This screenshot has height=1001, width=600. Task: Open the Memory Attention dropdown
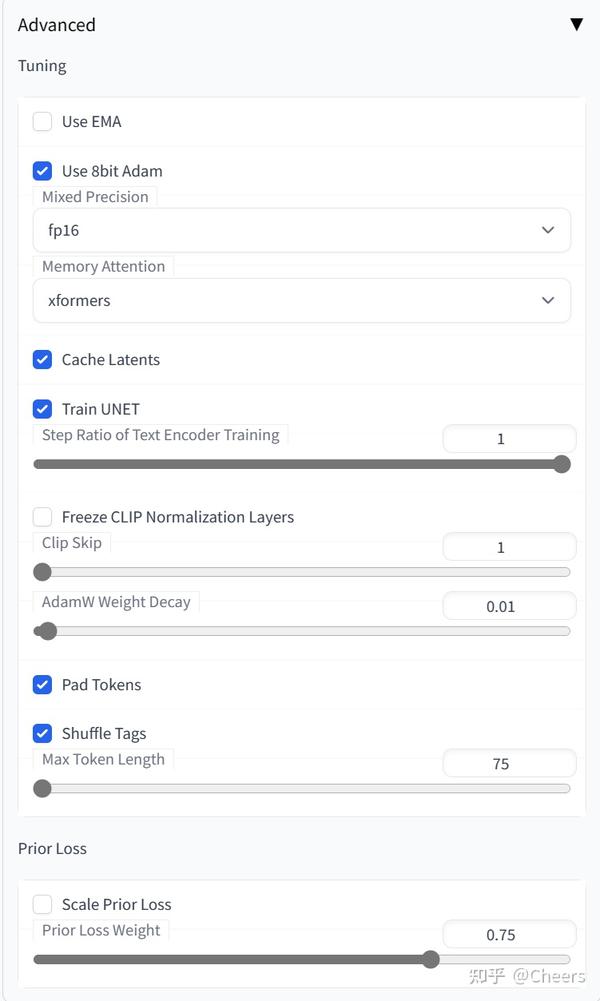click(x=301, y=300)
